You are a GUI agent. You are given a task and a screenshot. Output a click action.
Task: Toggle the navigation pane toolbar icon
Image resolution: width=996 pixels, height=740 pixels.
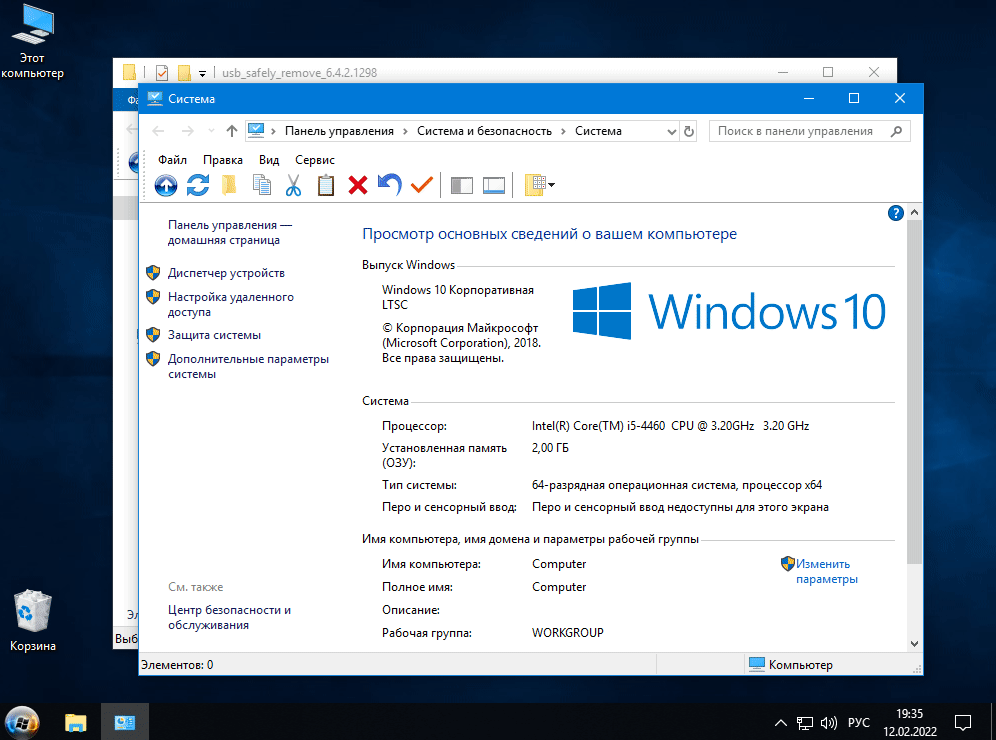[x=462, y=185]
